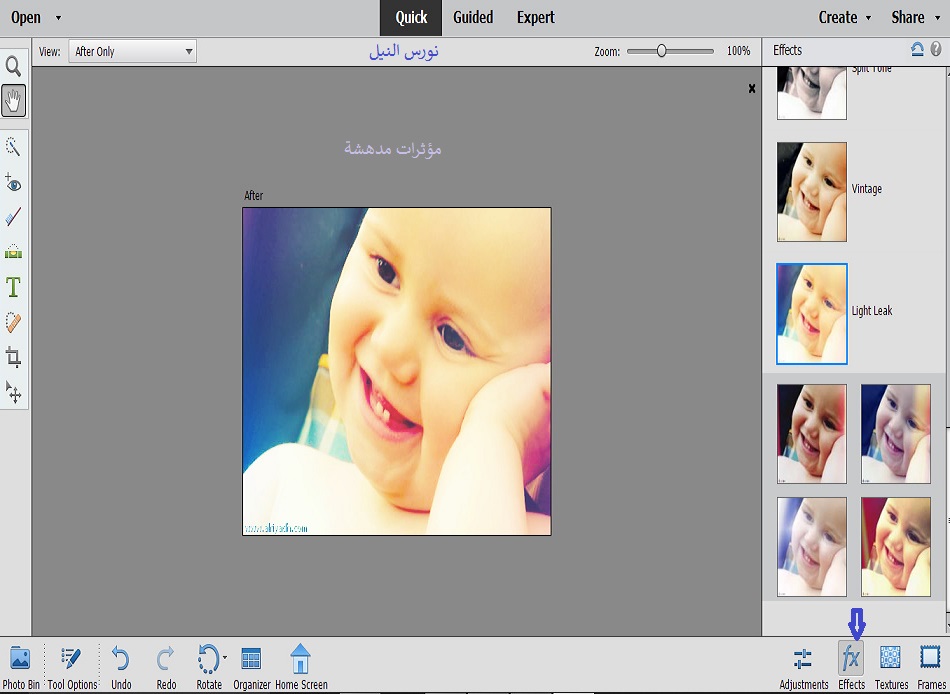Select the Type text tool
Image resolution: width=950 pixels, height=694 pixels.
tap(14, 288)
